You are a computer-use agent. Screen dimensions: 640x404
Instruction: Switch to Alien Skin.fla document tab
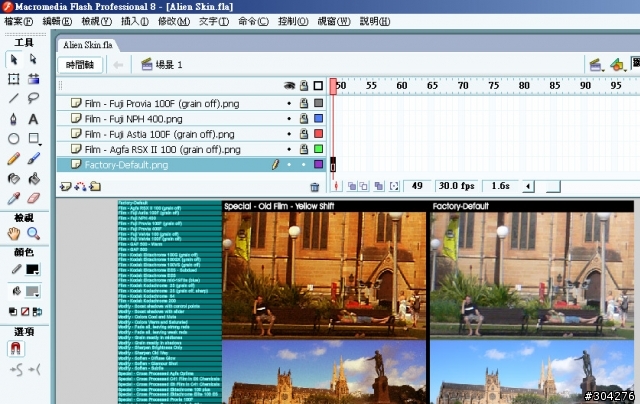[x=87, y=44]
